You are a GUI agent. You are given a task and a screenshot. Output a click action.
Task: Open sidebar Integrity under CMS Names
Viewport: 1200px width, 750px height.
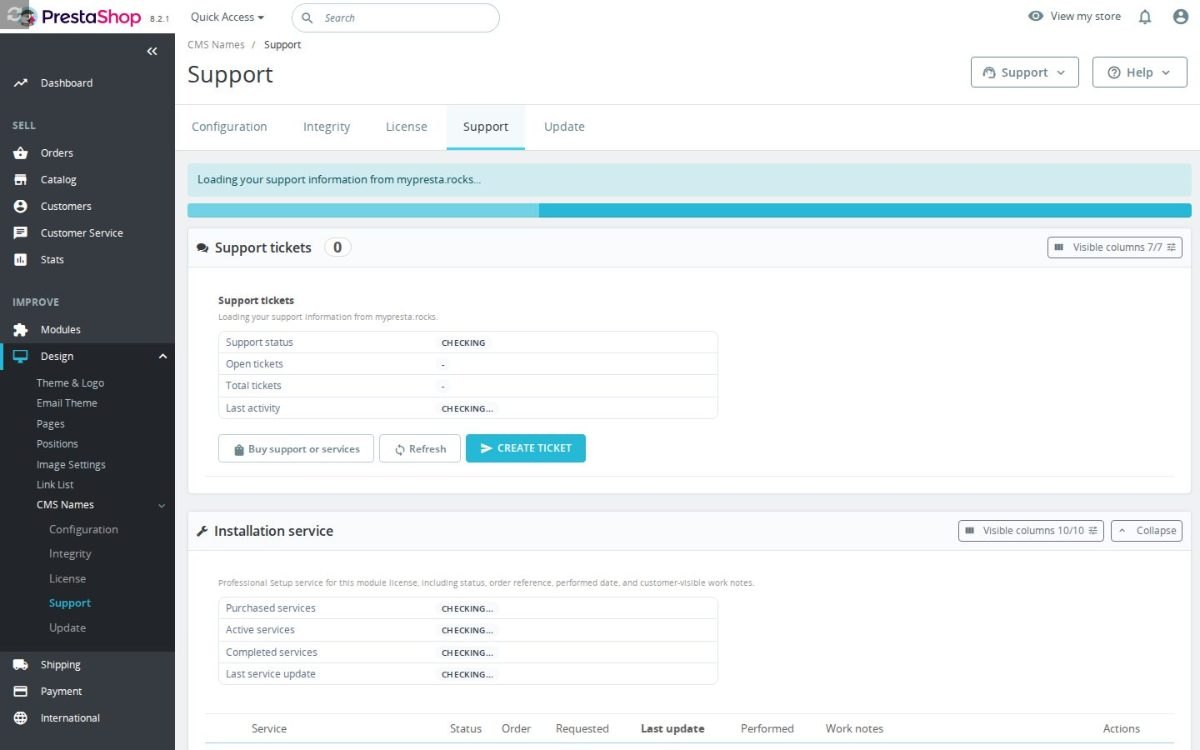pyautogui.click(x=70, y=554)
